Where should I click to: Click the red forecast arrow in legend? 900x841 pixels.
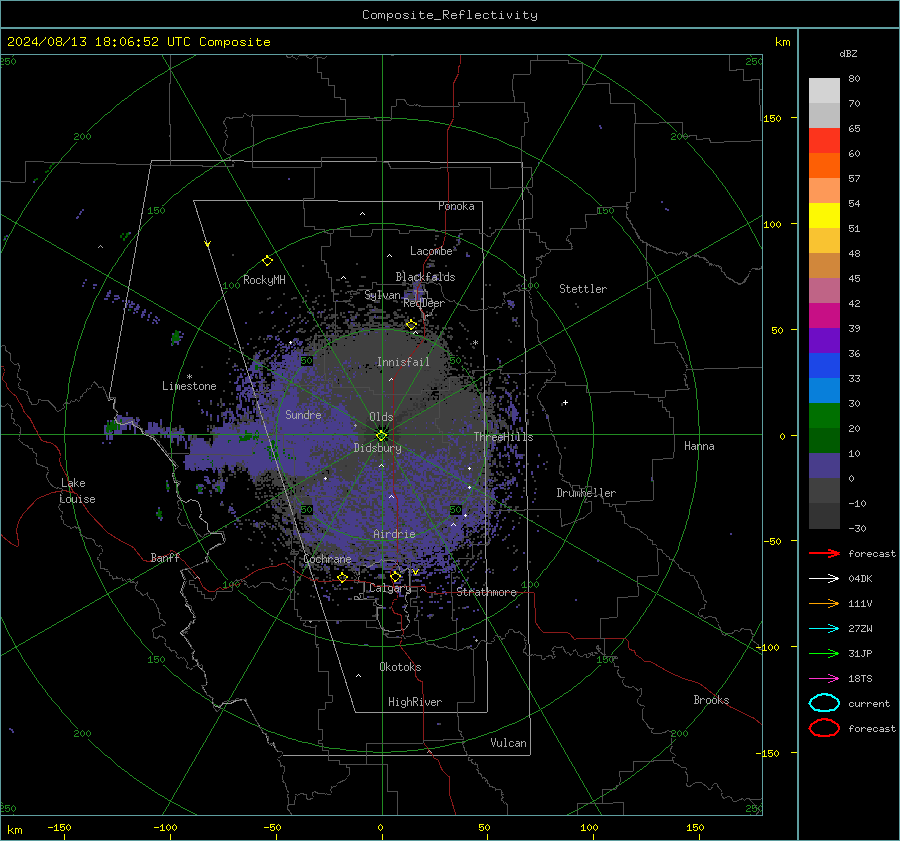click(824, 553)
